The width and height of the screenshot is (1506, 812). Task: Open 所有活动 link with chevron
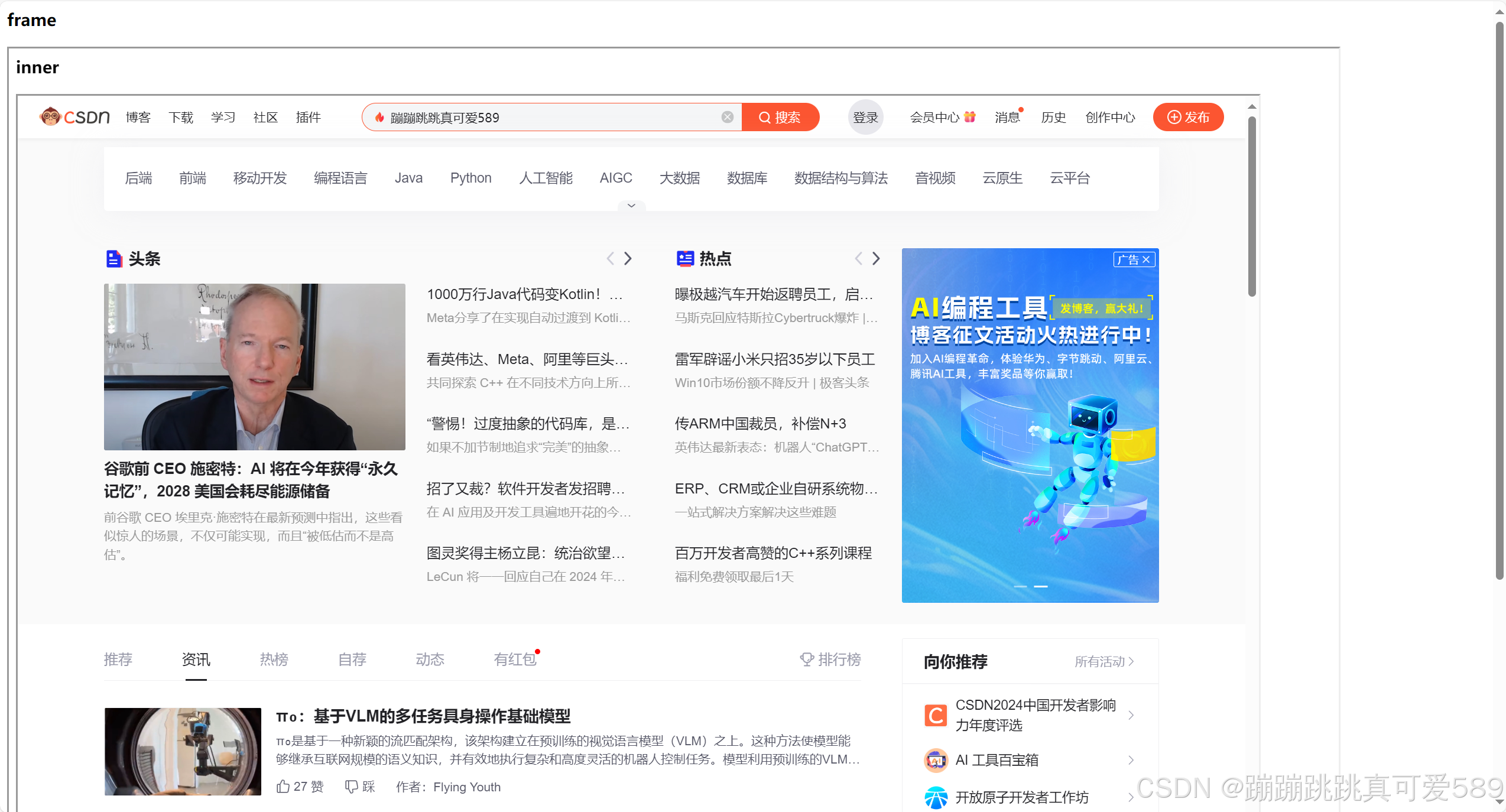click(1104, 661)
